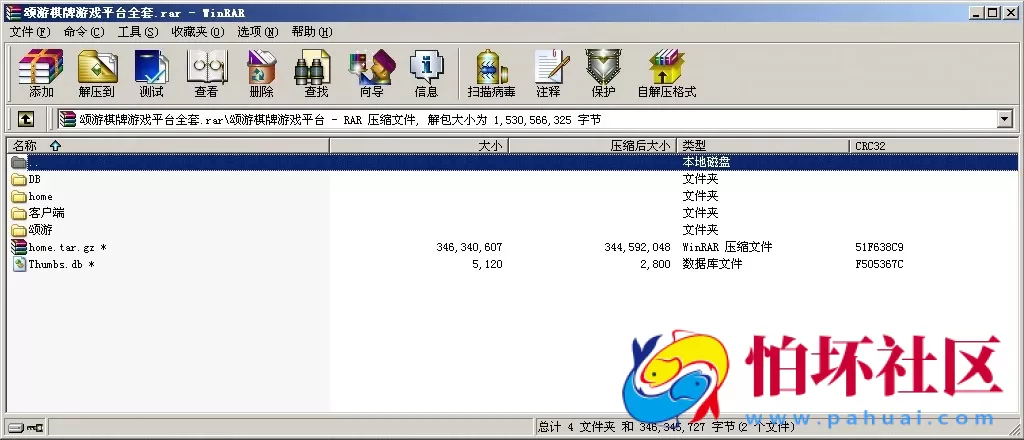Viewport: 1024px width, 440px height.
Task: Click the 数据库文件 type cell
Action: click(x=712, y=264)
